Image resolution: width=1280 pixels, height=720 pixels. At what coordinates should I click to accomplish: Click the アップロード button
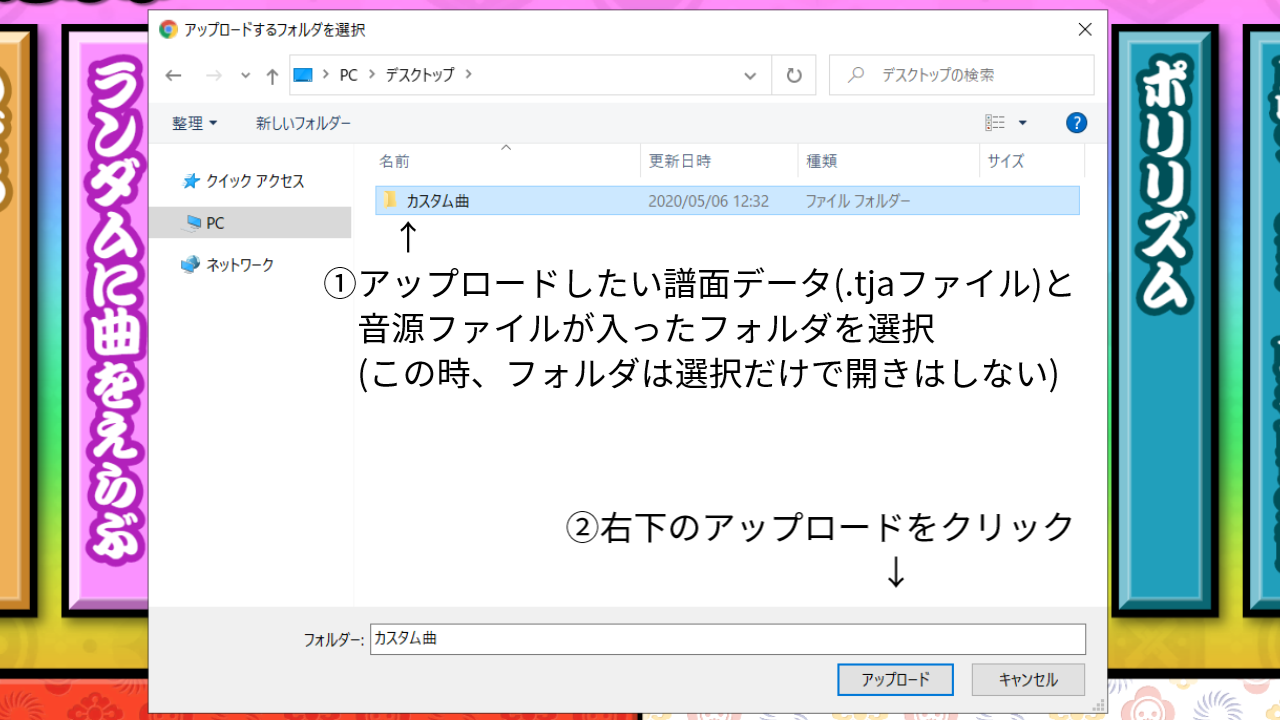895,679
